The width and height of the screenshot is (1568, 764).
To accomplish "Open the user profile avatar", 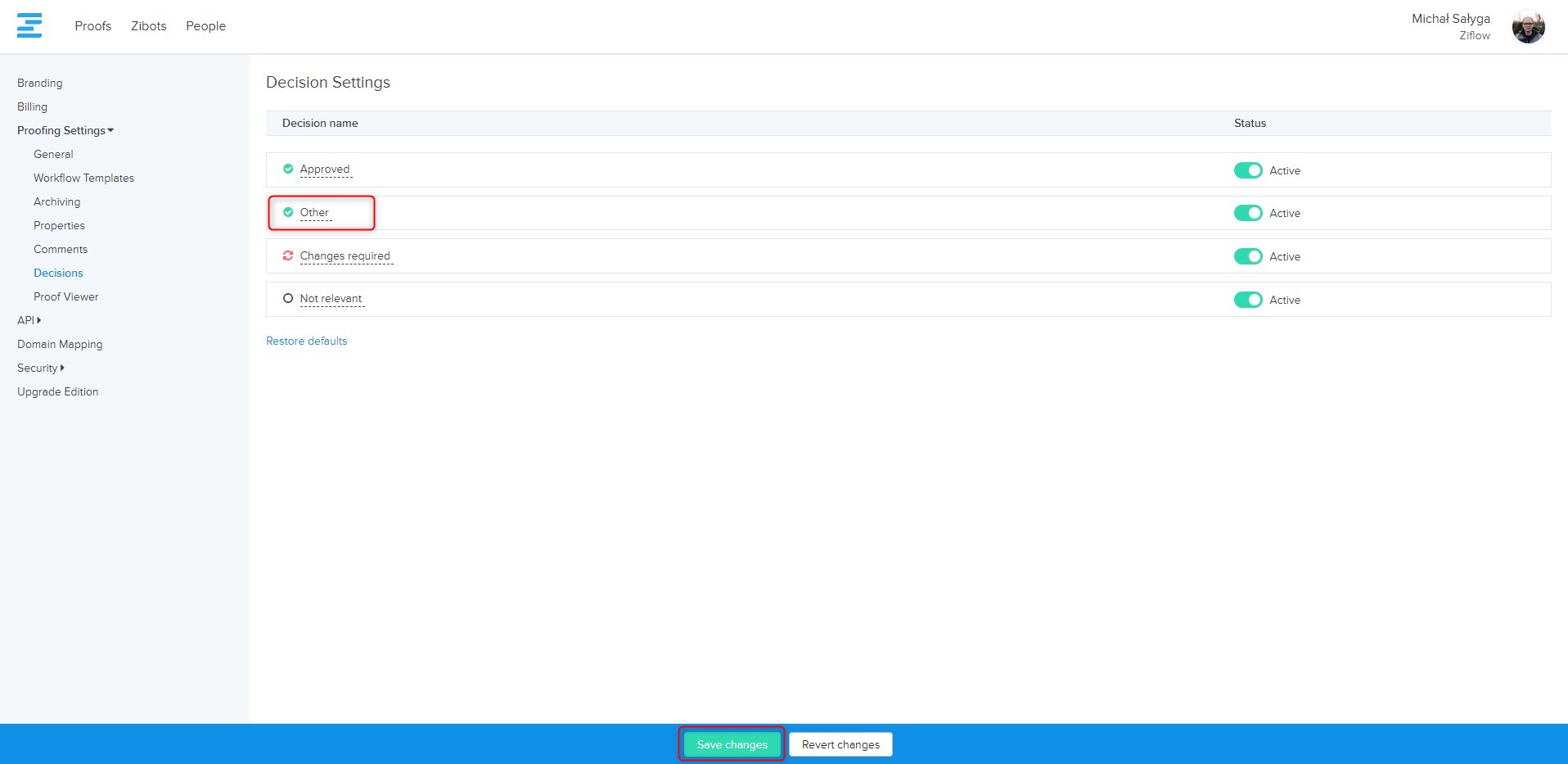I will tap(1528, 27).
